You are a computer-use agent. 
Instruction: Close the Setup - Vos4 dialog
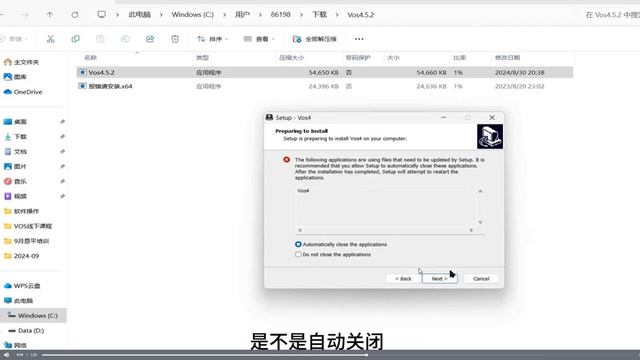coord(492,118)
